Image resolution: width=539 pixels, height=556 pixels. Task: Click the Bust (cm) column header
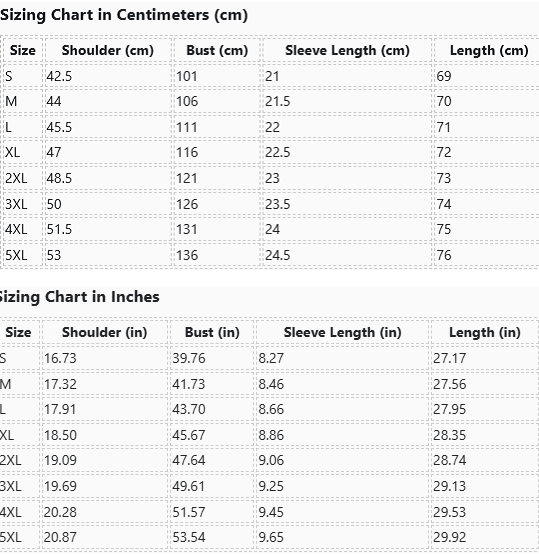pos(217,50)
